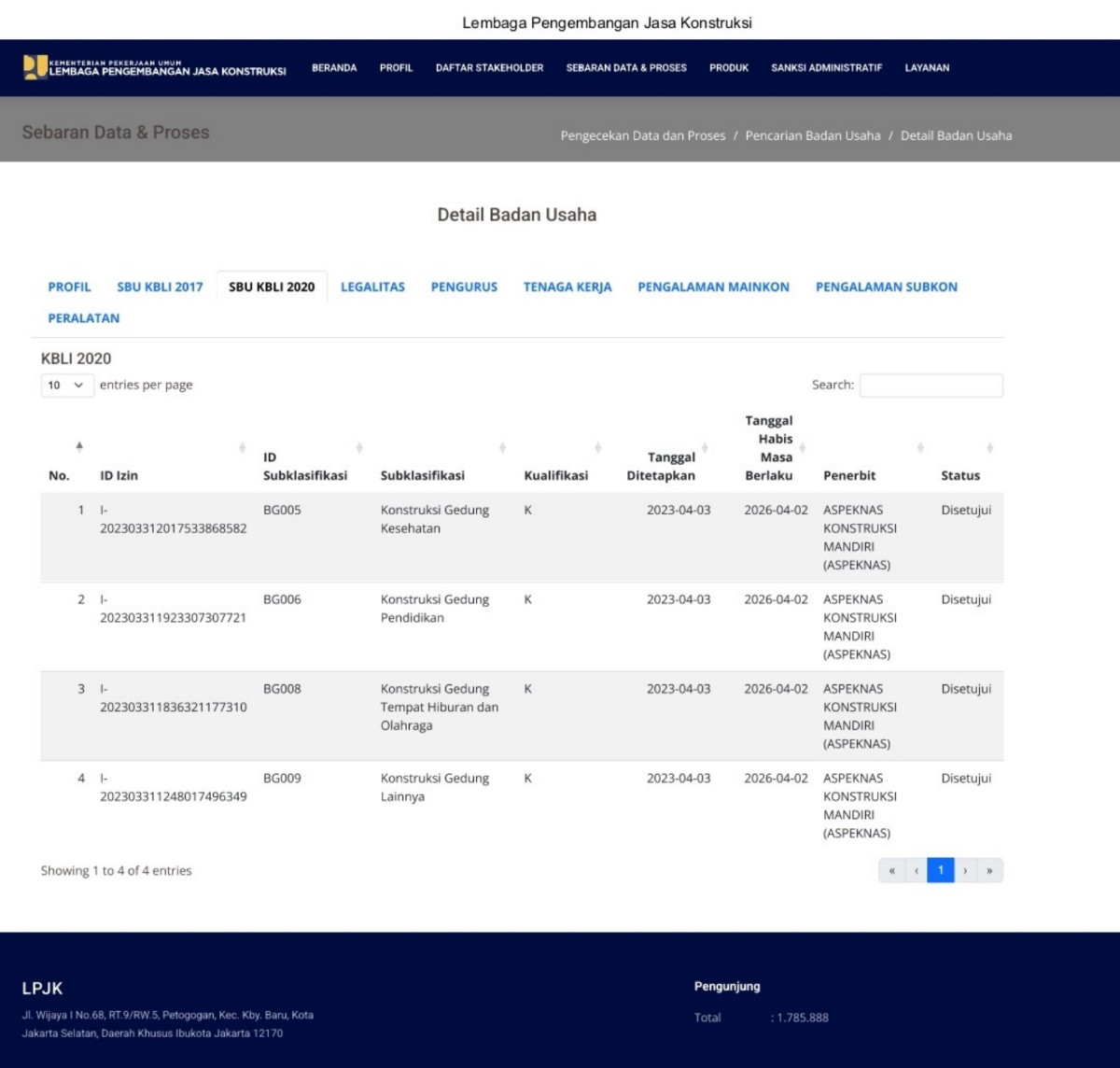Select page 1 in pagination
Viewport: 1120px width, 1068px height.
click(x=941, y=870)
